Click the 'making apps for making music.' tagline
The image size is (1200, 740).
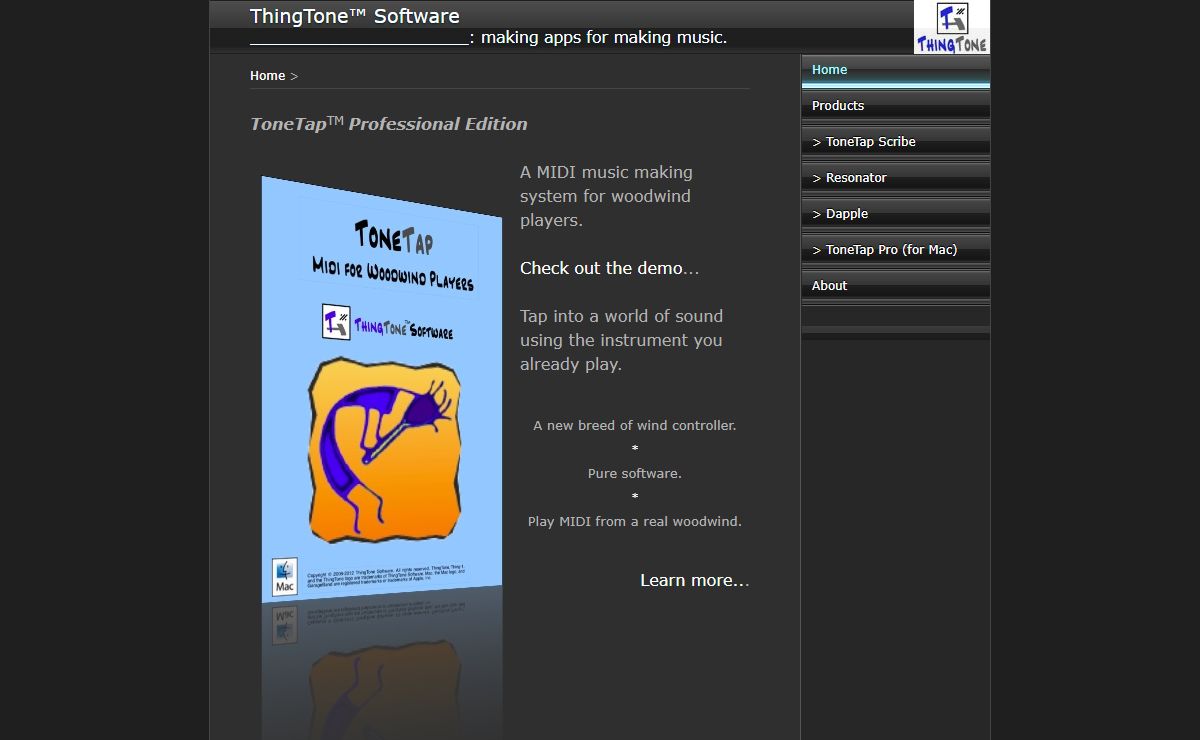(x=604, y=38)
